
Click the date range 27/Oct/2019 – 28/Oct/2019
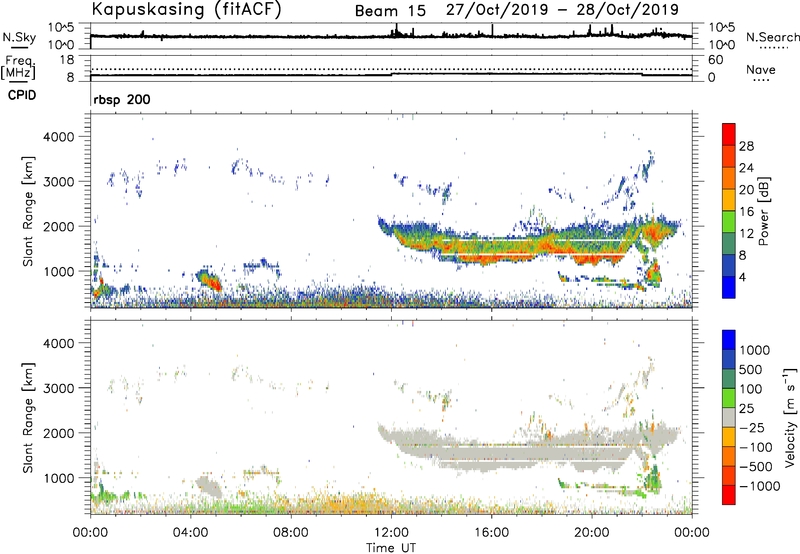tap(562, 10)
